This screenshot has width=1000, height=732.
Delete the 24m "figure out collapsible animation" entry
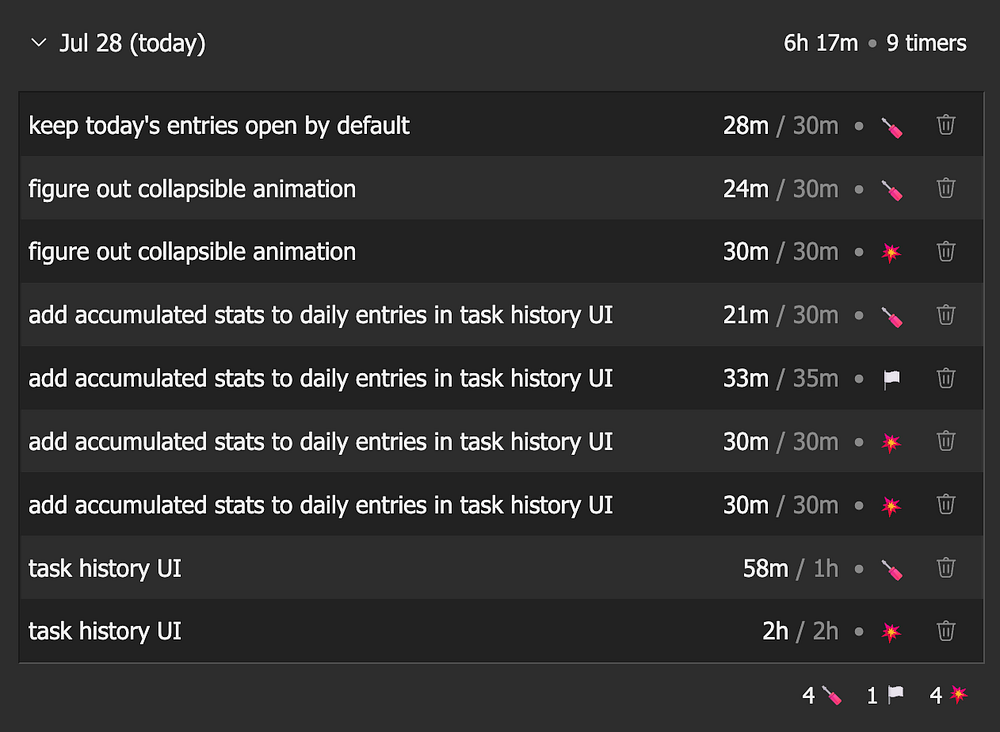coord(946,188)
